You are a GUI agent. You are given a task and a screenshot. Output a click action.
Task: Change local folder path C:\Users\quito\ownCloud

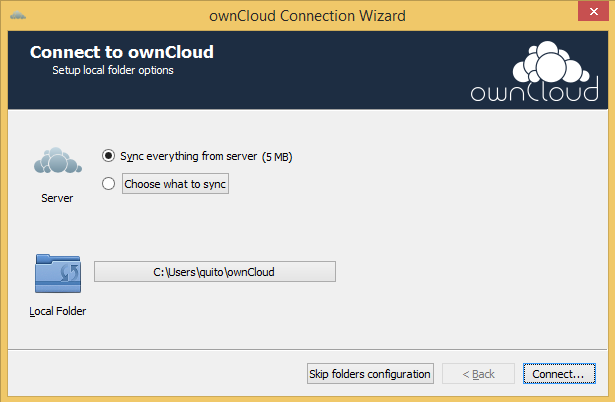215,271
